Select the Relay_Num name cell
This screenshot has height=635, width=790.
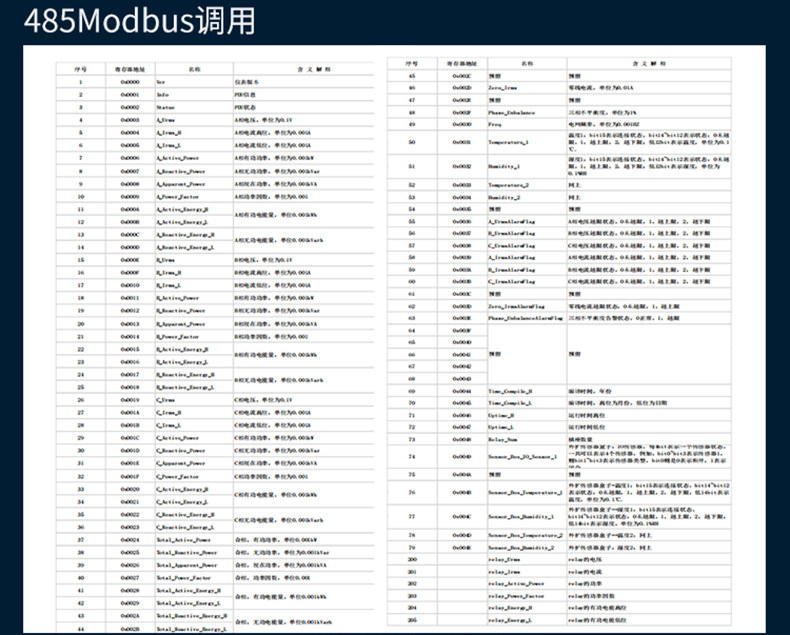[x=503, y=438]
